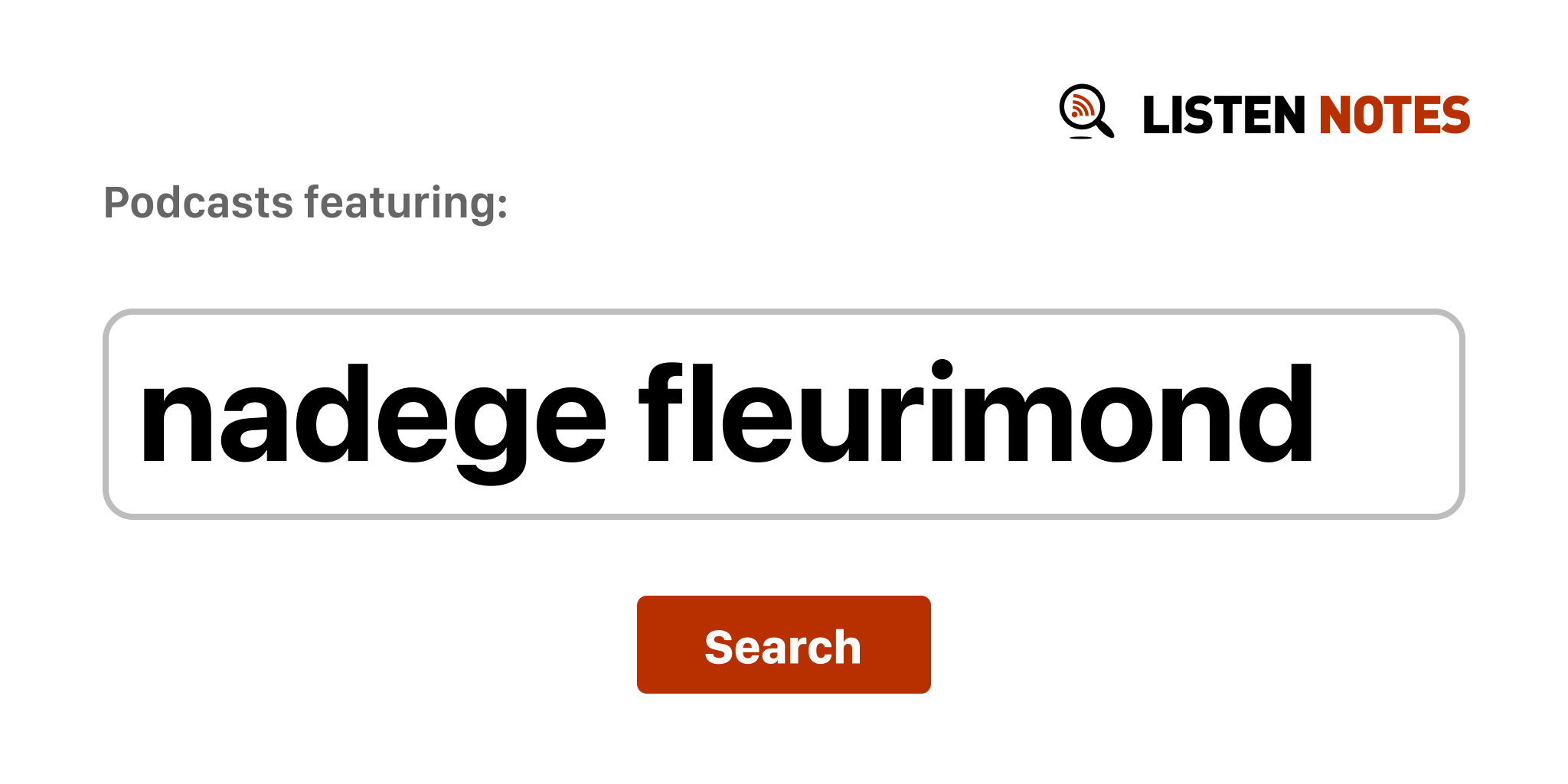Focus the podcast search input field
The image size is (1568, 784).
coord(783,414)
